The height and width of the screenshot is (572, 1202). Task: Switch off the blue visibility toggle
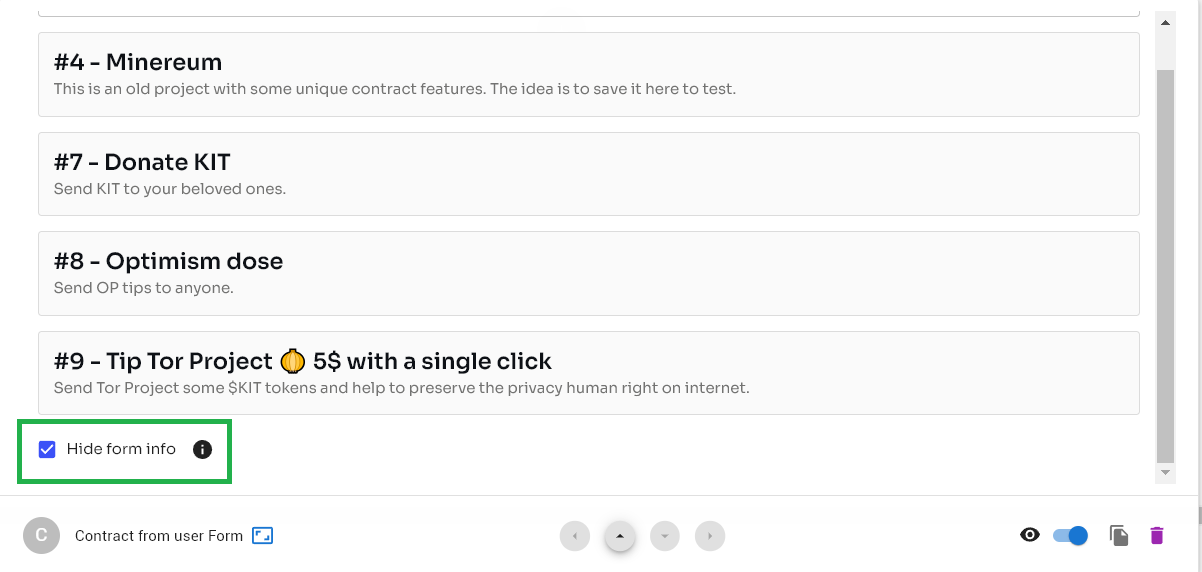tap(1070, 536)
